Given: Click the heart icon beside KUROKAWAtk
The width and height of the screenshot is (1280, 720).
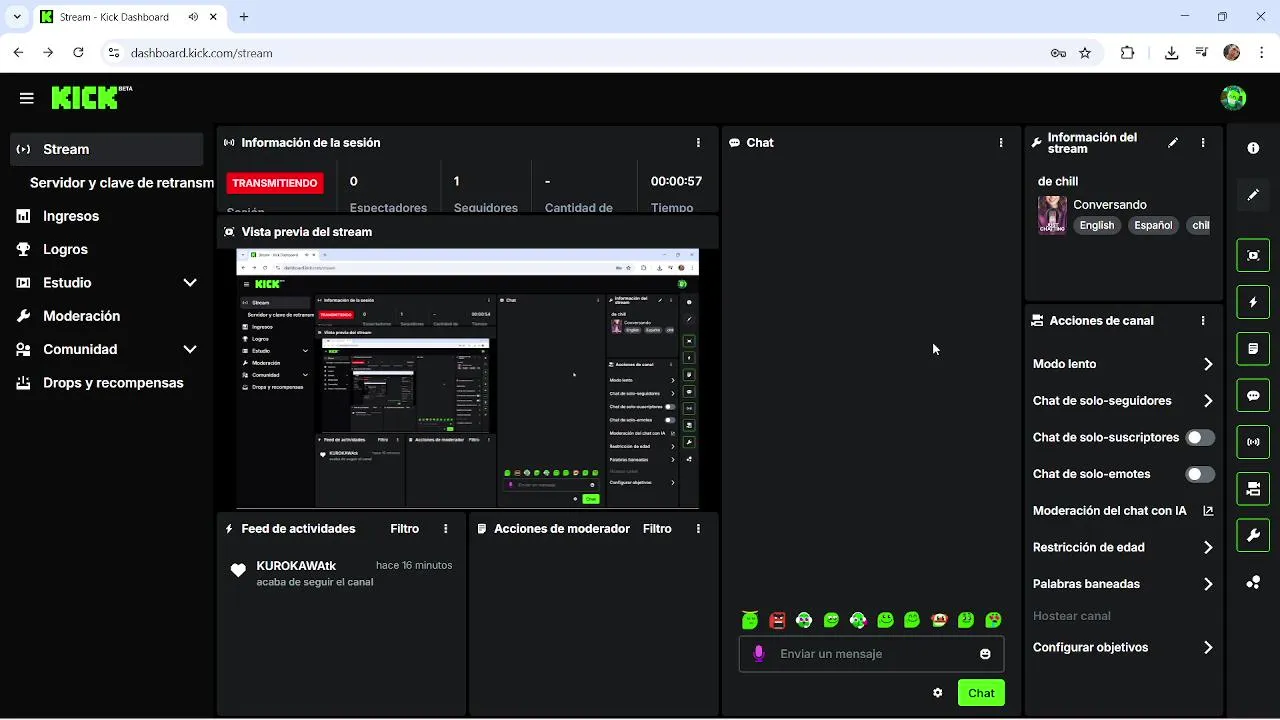Looking at the screenshot, I should click(x=238, y=571).
